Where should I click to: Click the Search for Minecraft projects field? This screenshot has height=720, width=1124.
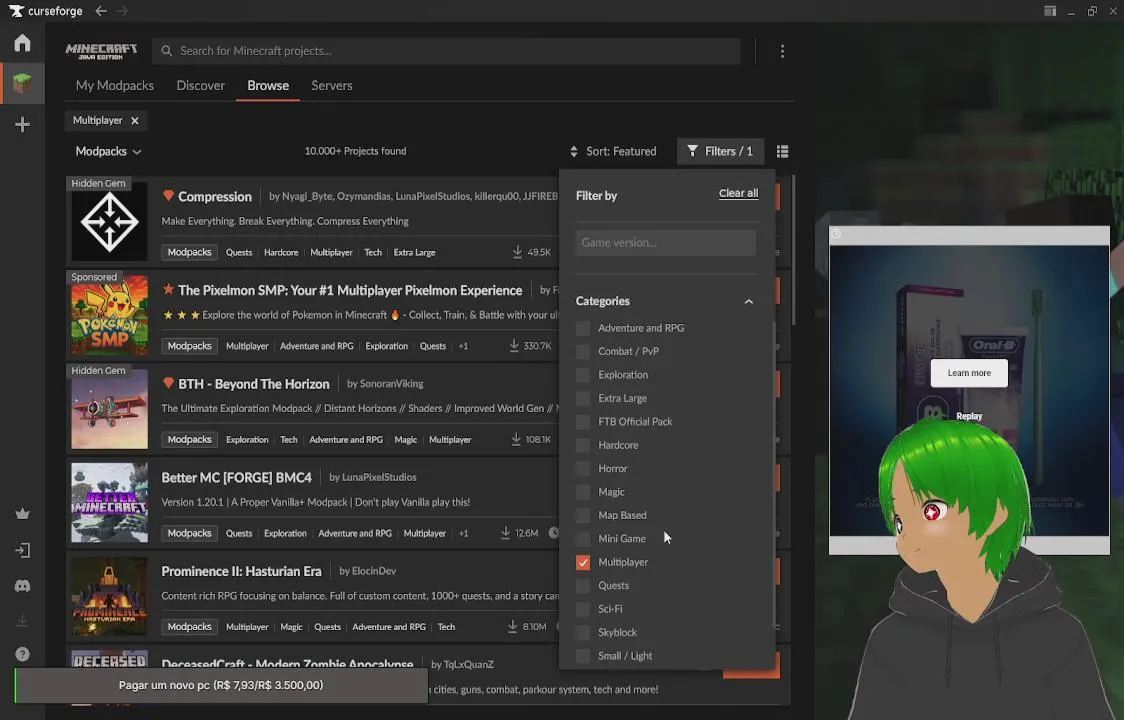coord(446,51)
